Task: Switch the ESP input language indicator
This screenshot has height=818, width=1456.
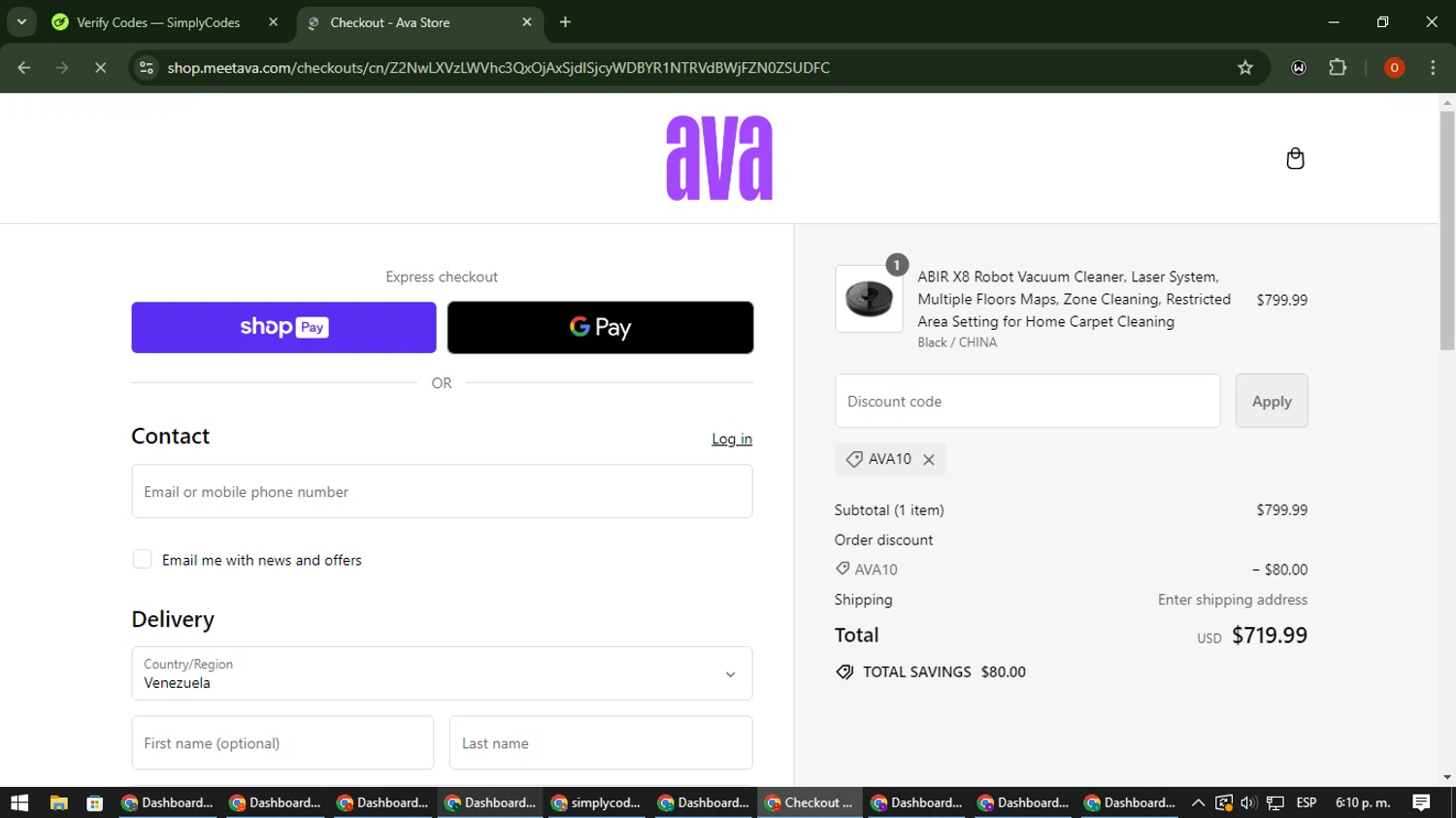Action: point(1307,802)
